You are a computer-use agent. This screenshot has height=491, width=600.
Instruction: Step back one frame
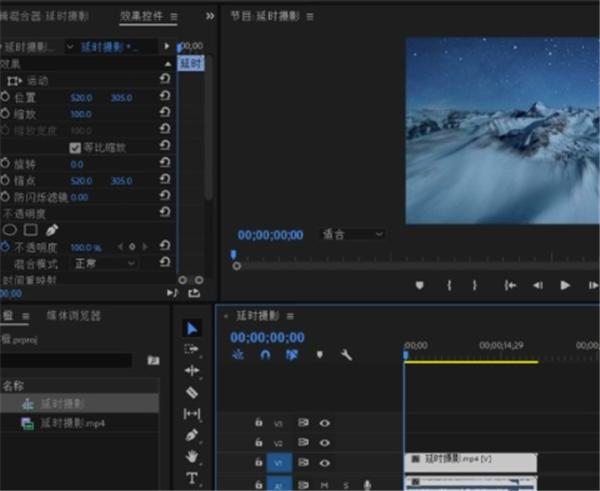[x=538, y=285]
